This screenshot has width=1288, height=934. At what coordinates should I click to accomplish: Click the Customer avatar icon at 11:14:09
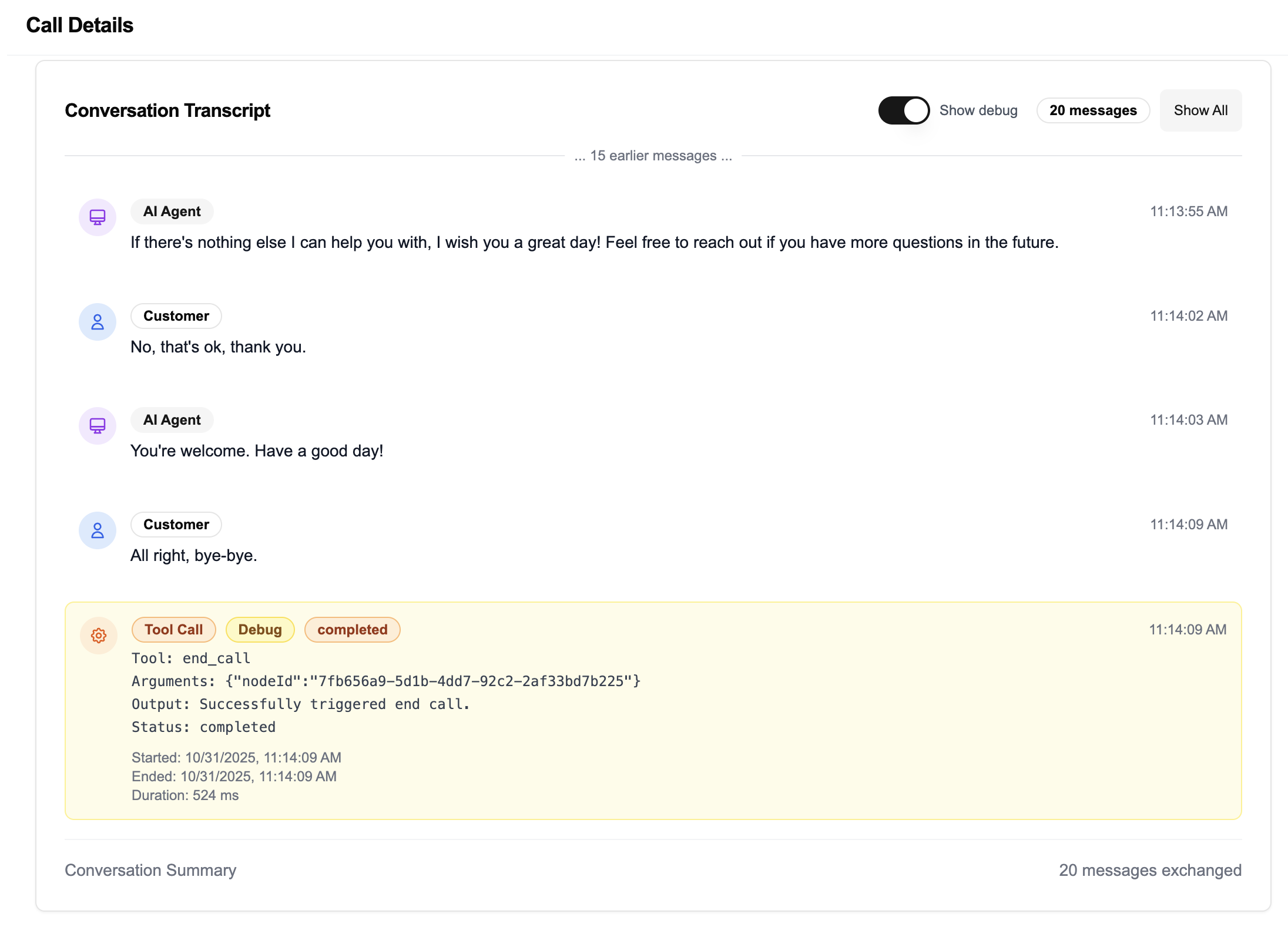[x=98, y=530]
